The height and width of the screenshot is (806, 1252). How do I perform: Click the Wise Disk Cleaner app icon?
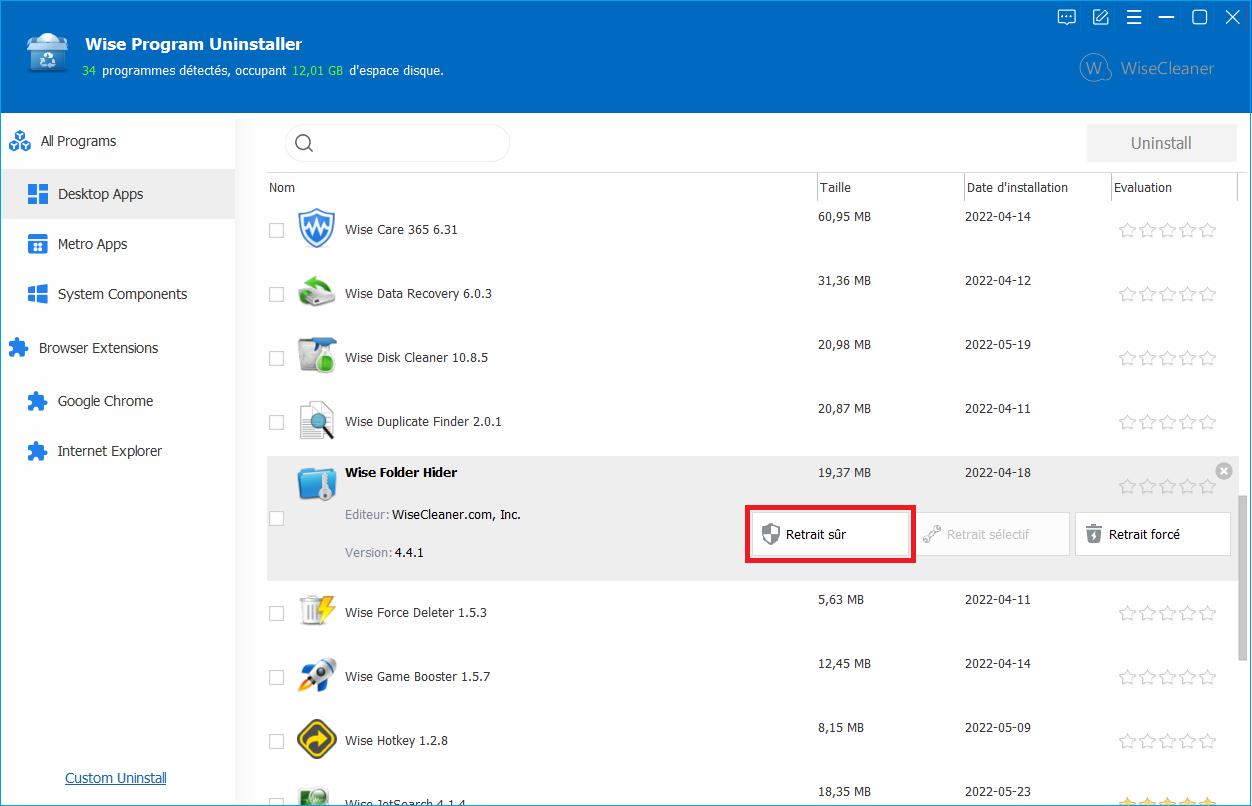[317, 357]
